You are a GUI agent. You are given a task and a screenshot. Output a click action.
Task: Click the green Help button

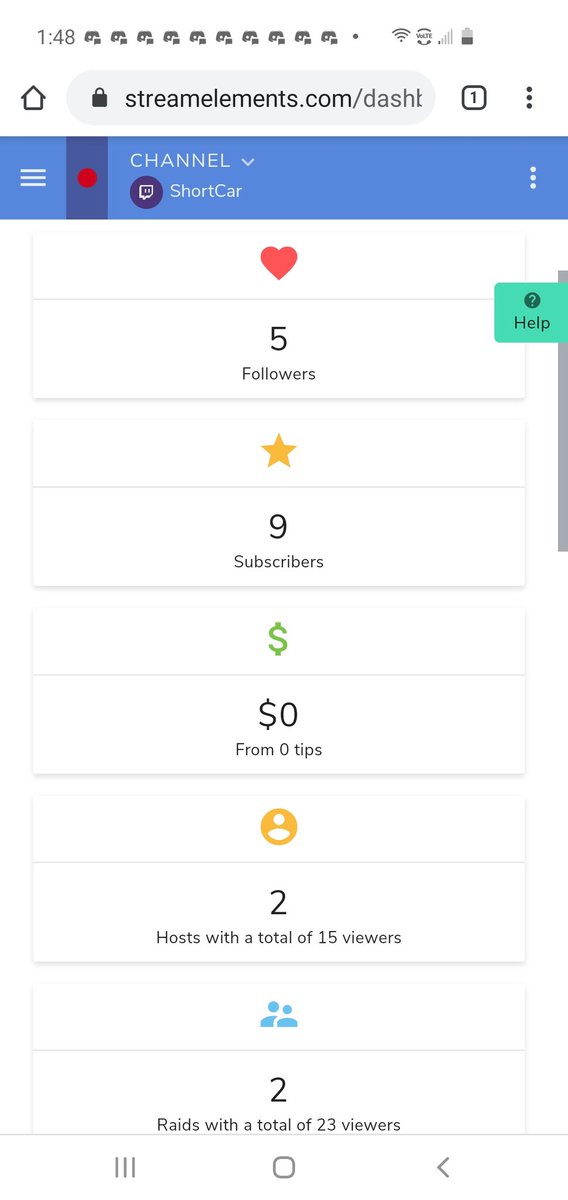click(x=531, y=312)
